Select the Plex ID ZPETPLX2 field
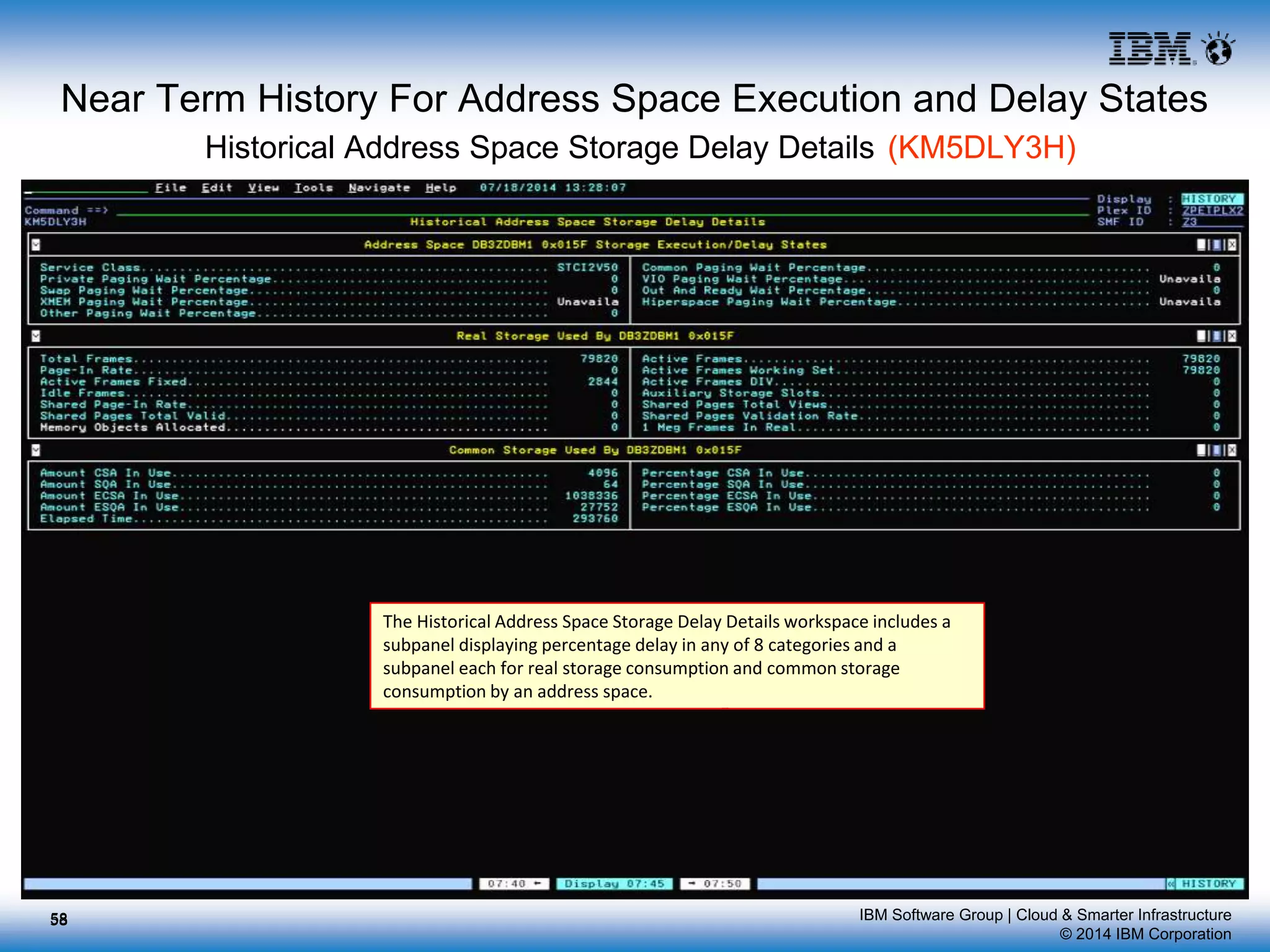 point(1212,211)
